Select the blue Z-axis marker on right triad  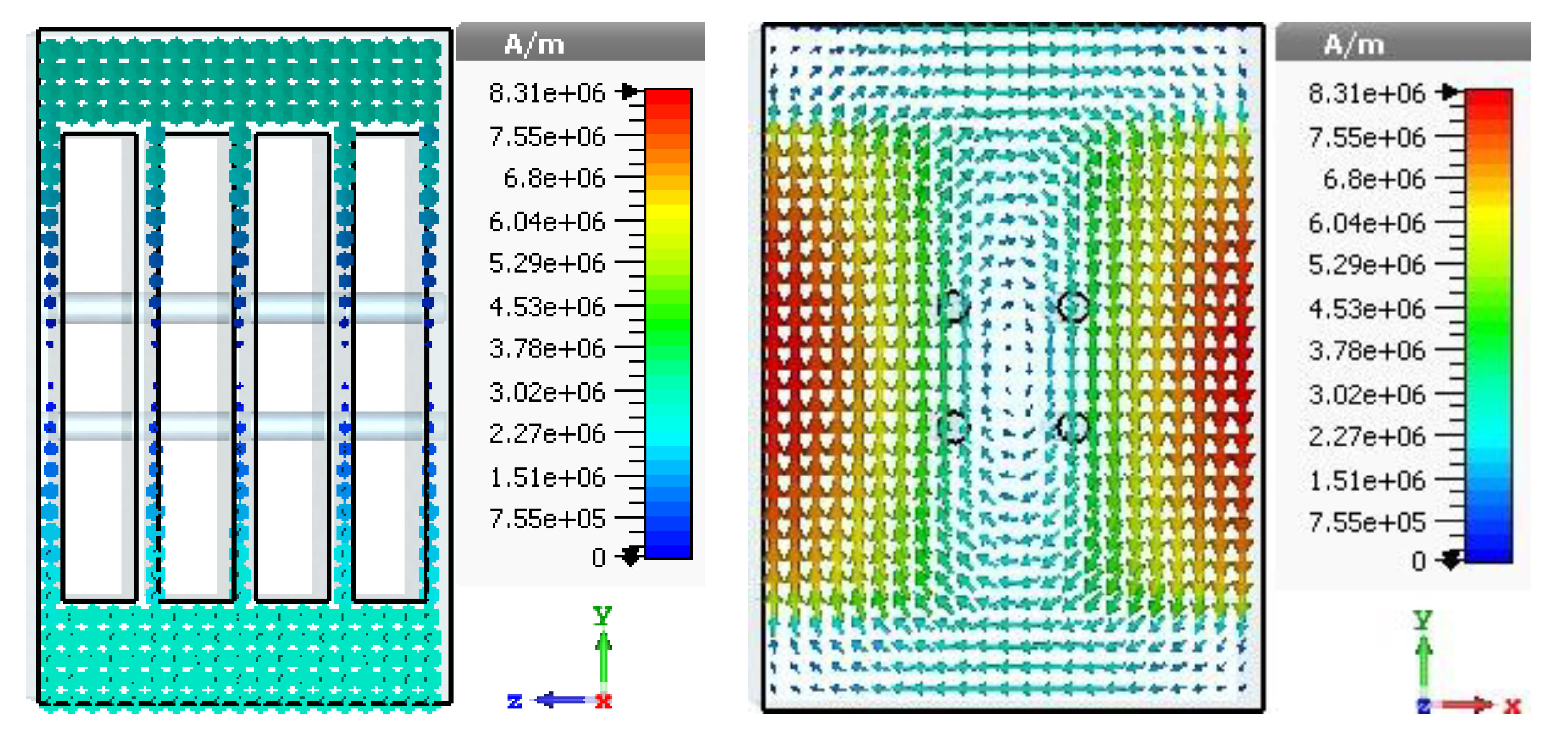tap(1423, 706)
